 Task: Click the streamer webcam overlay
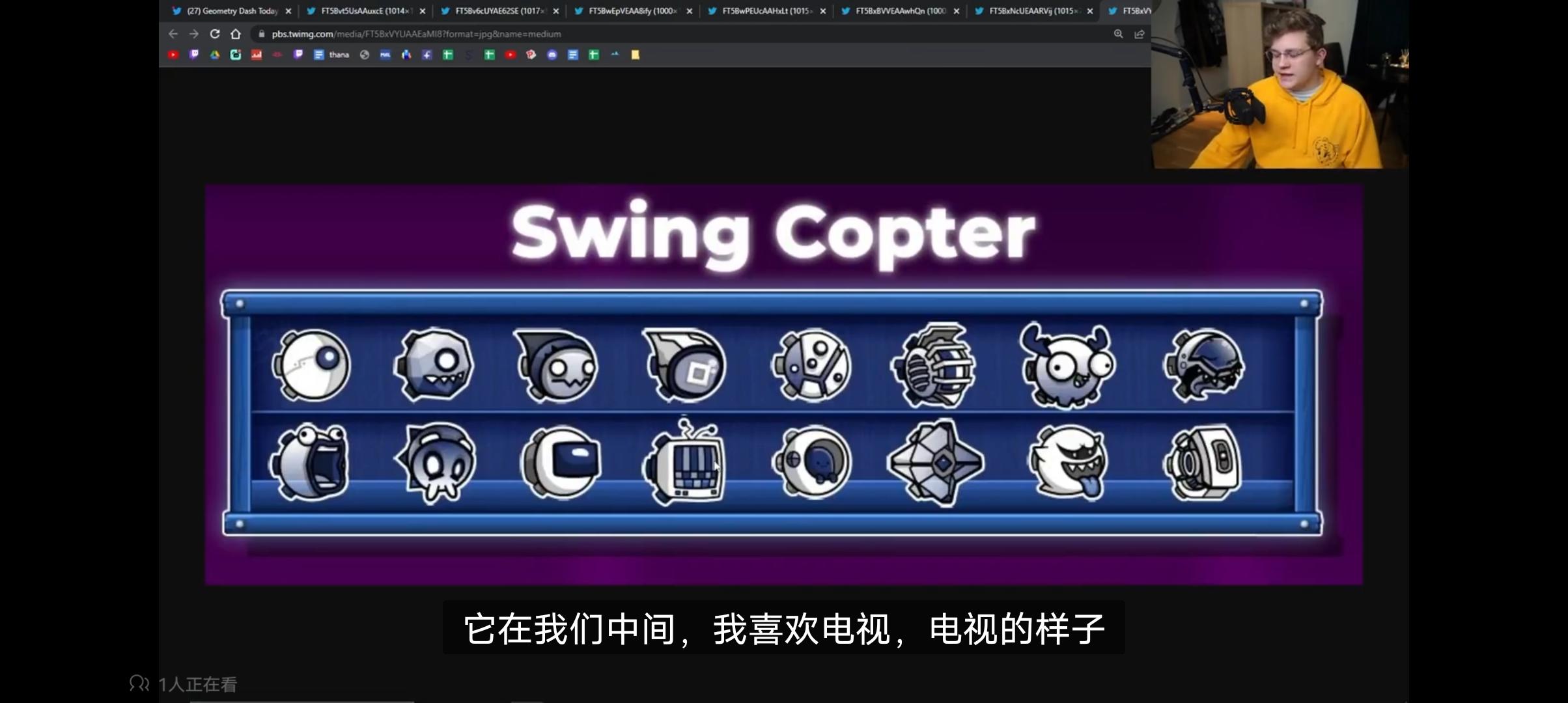(1280, 85)
